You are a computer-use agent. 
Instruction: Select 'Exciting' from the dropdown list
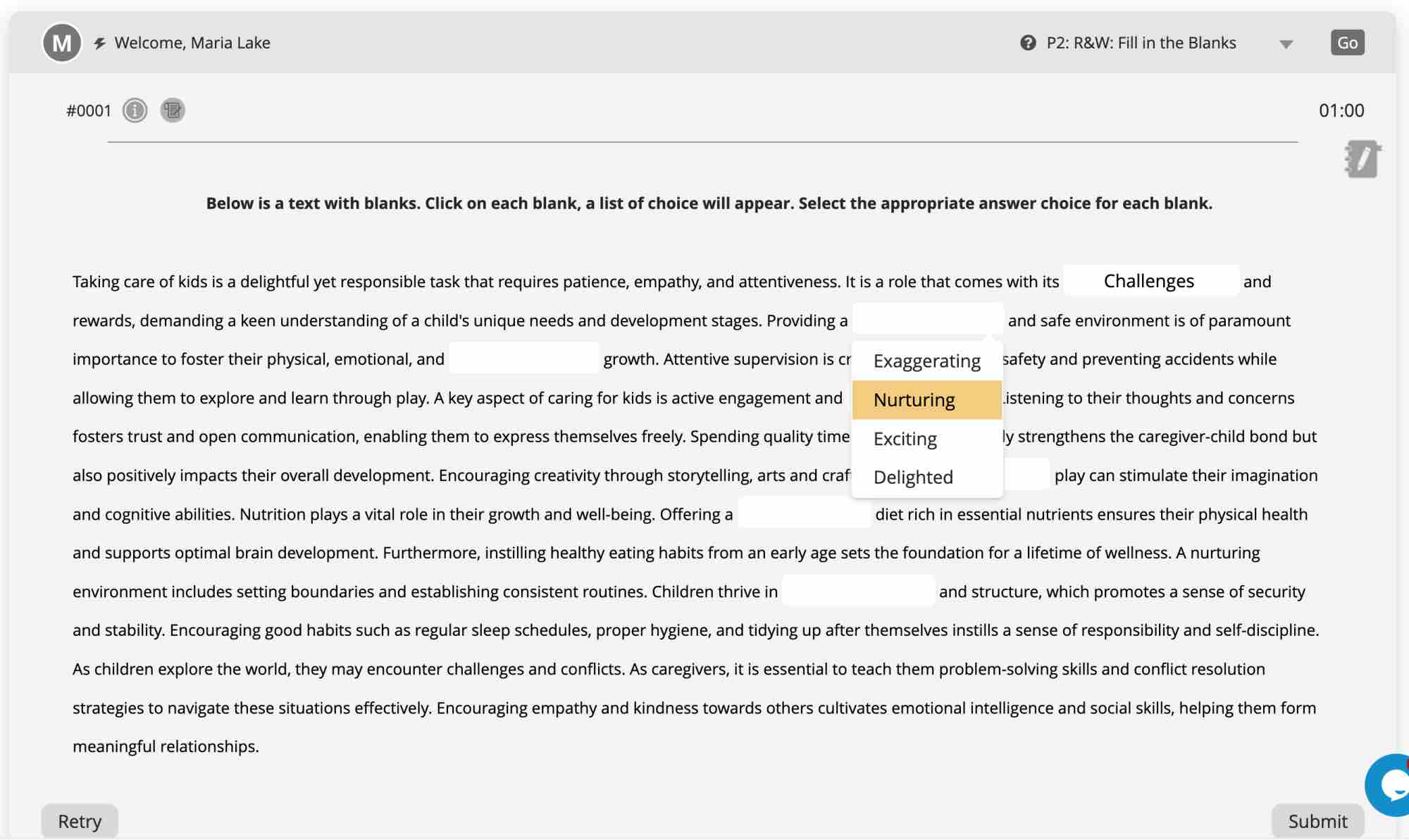click(x=905, y=438)
